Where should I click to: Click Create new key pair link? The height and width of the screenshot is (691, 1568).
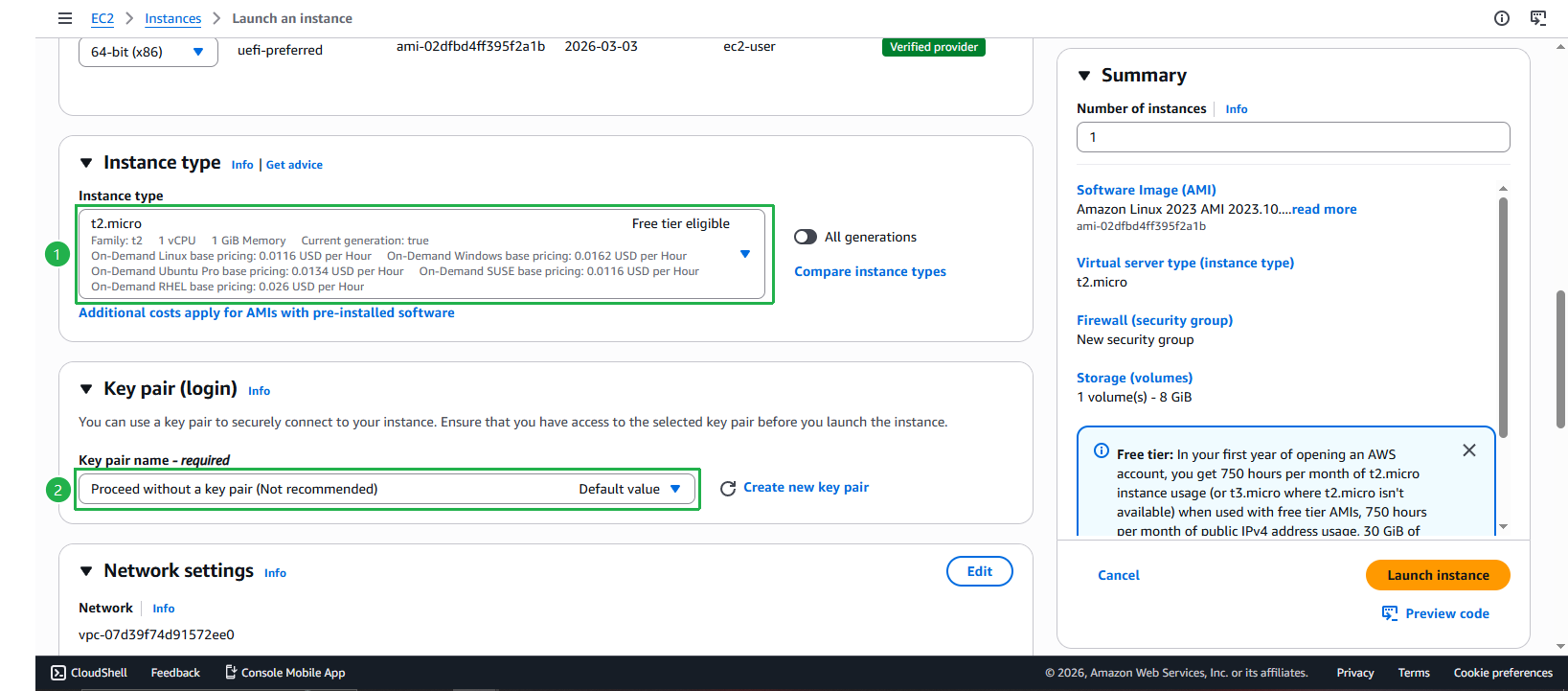807,487
